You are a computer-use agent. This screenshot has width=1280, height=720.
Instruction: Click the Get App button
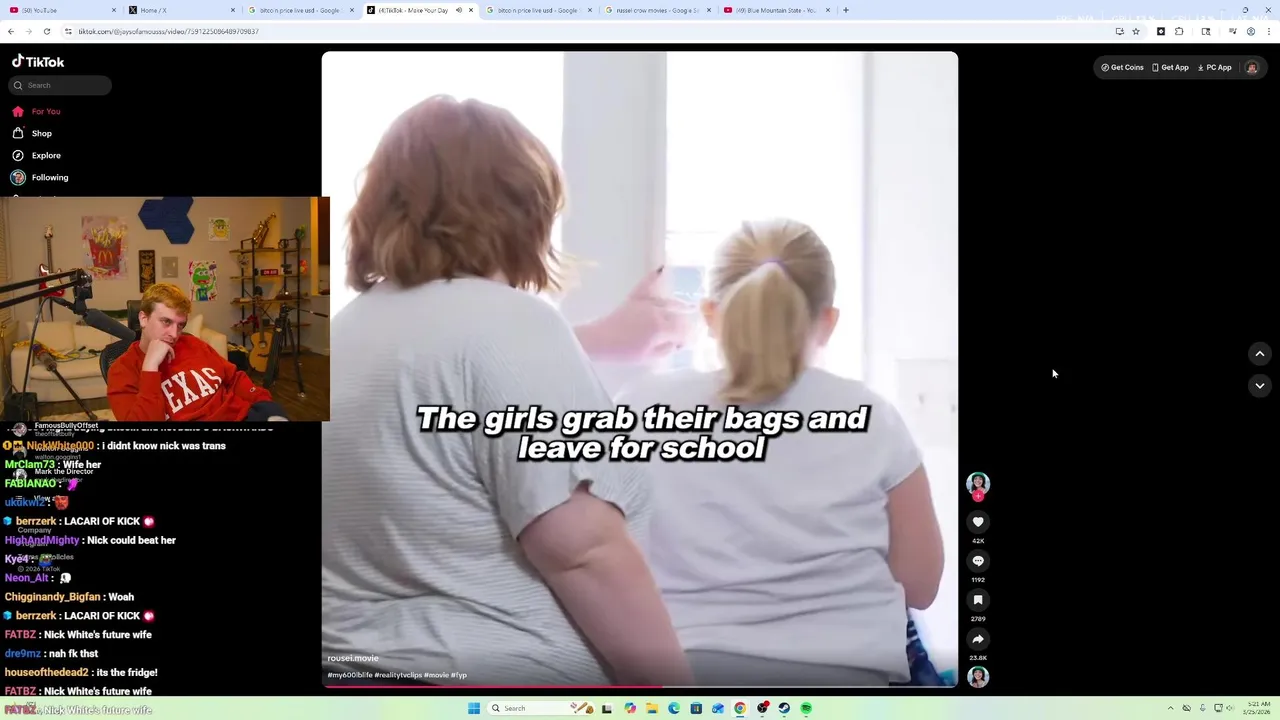(x=1170, y=68)
